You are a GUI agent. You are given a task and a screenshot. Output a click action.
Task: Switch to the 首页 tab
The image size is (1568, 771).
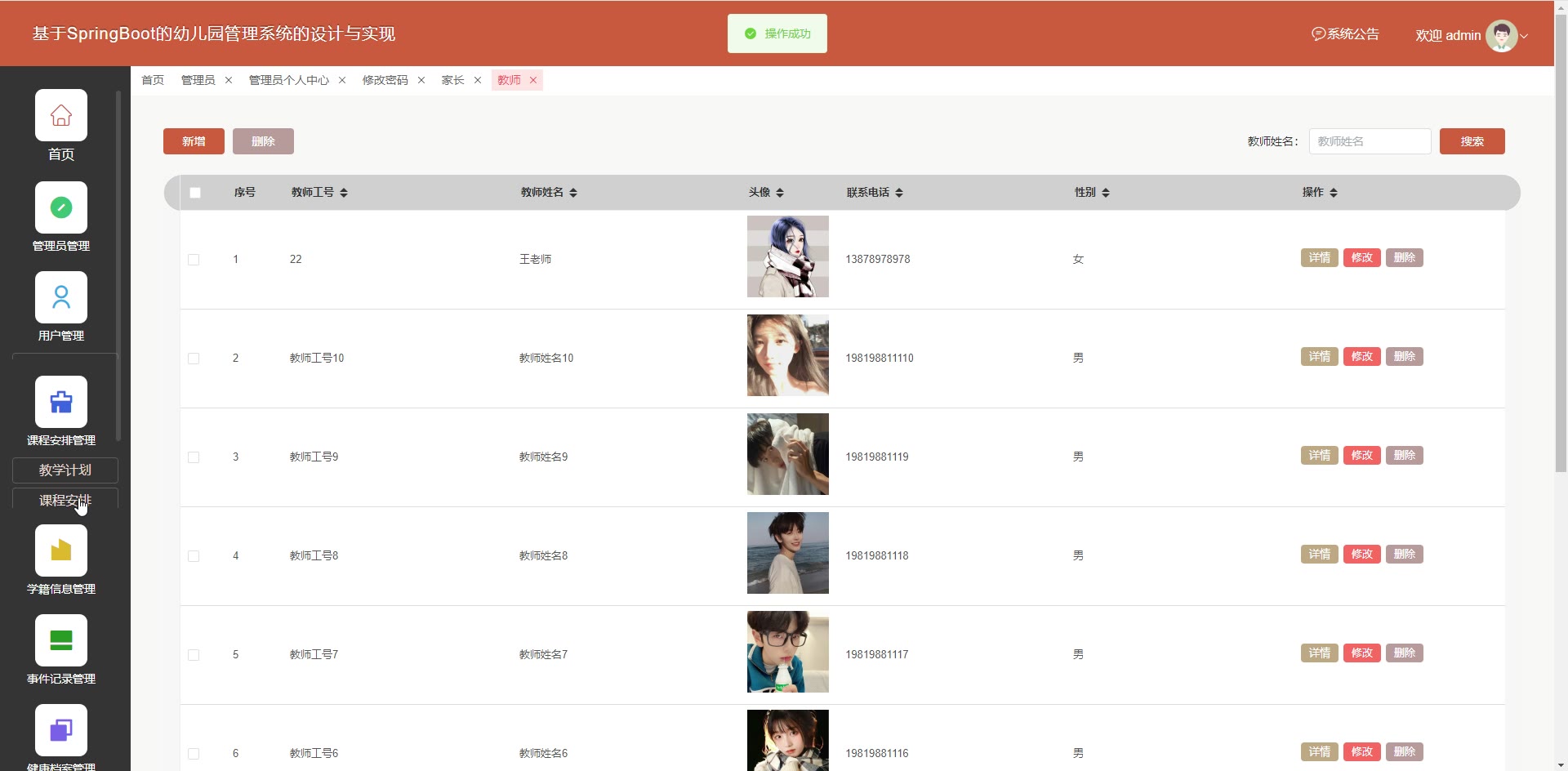pos(153,80)
